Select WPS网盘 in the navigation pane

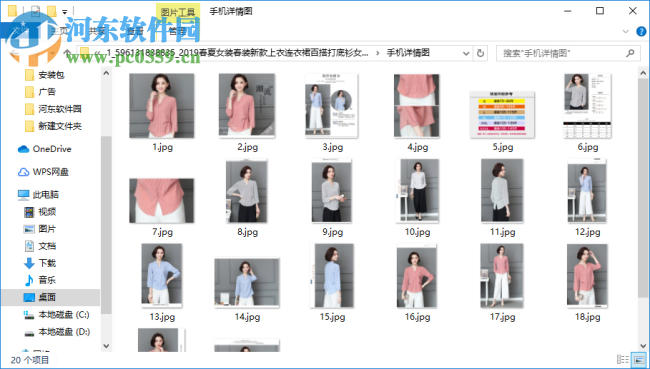coord(51,172)
